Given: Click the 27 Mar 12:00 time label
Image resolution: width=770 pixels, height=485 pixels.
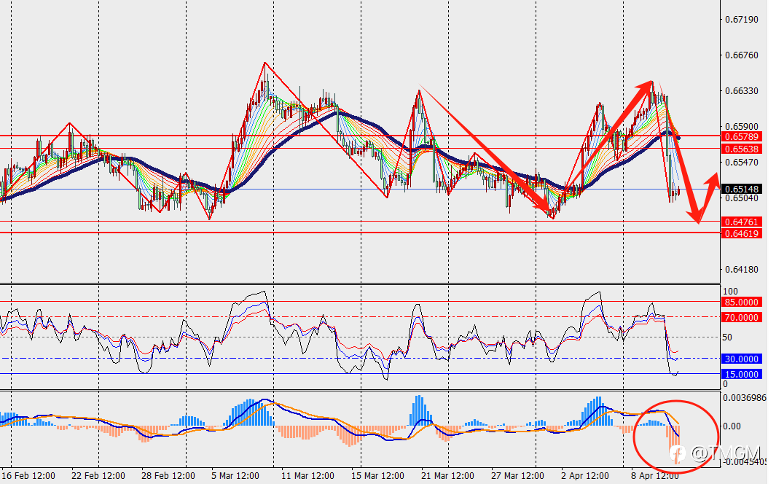Looking at the screenshot, I should tap(518, 476).
